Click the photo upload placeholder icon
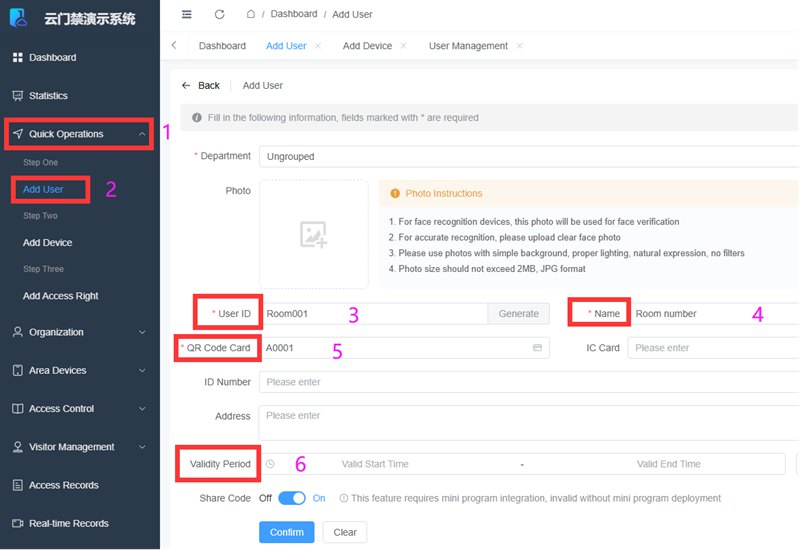The width and height of the screenshot is (800, 550). coord(313,234)
